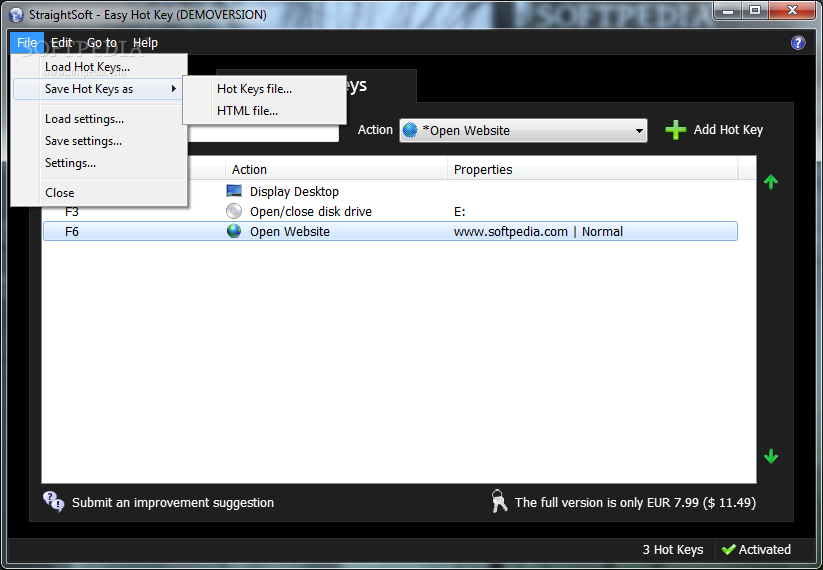Click the Properties column header
This screenshot has width=823, height=570.
593,170
